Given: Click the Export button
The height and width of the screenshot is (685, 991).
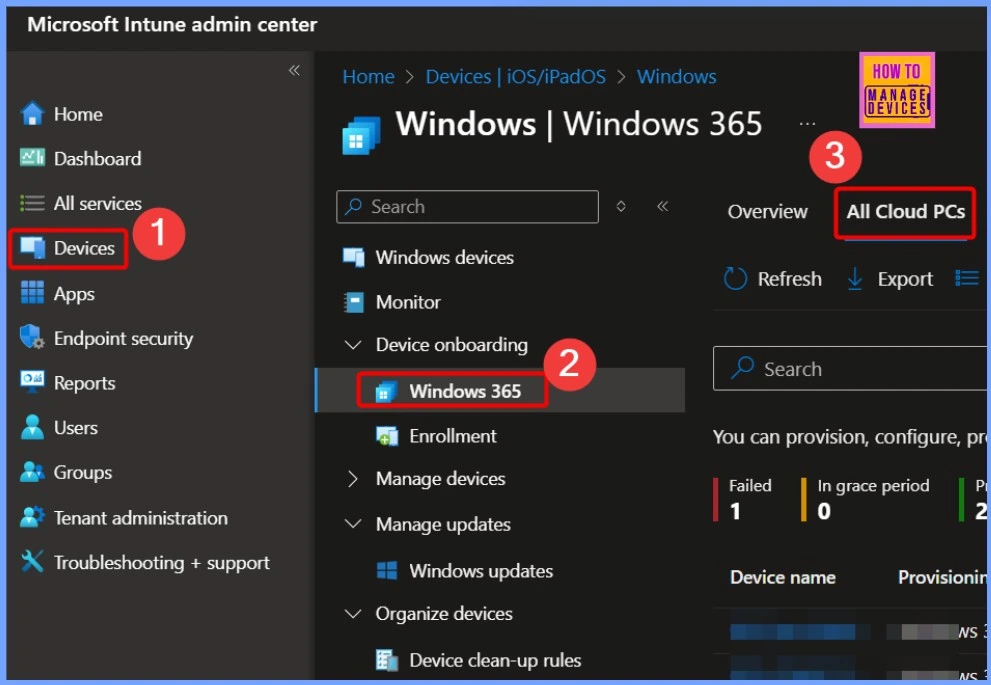Looking at the screenshot, I should click(x=890, y=279).
